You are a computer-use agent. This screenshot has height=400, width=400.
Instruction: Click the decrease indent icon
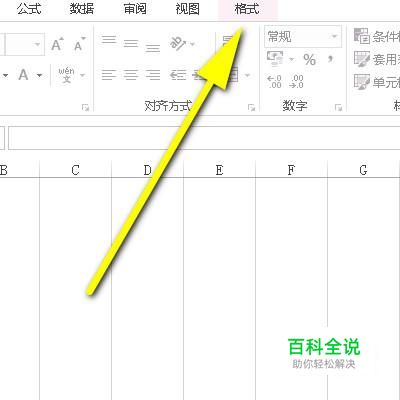tap(178, 75)
